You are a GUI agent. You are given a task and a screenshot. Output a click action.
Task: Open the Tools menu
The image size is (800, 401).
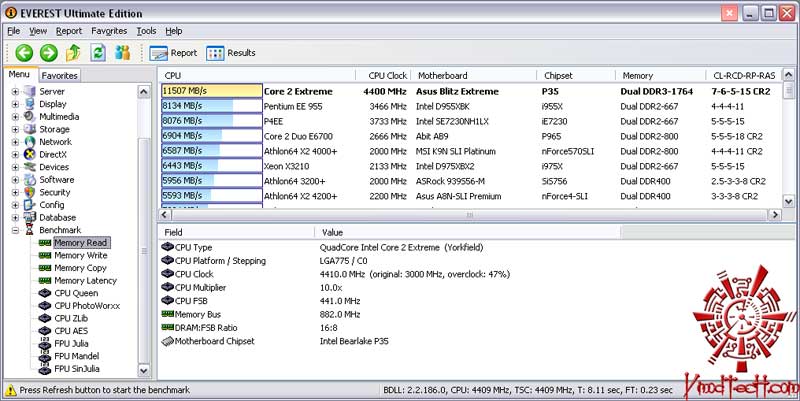tap(146, 31)
